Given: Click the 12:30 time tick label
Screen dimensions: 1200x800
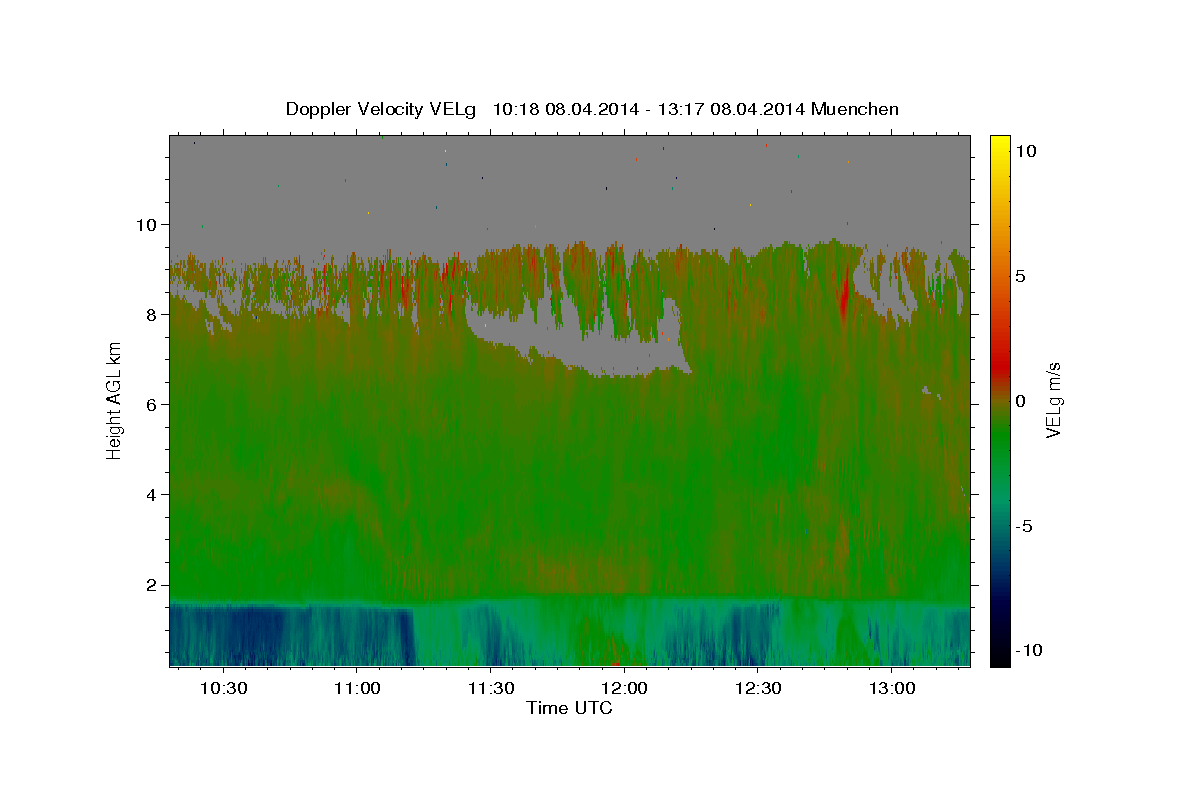Looking at the screenshot, I should click(x=758, y=689).
